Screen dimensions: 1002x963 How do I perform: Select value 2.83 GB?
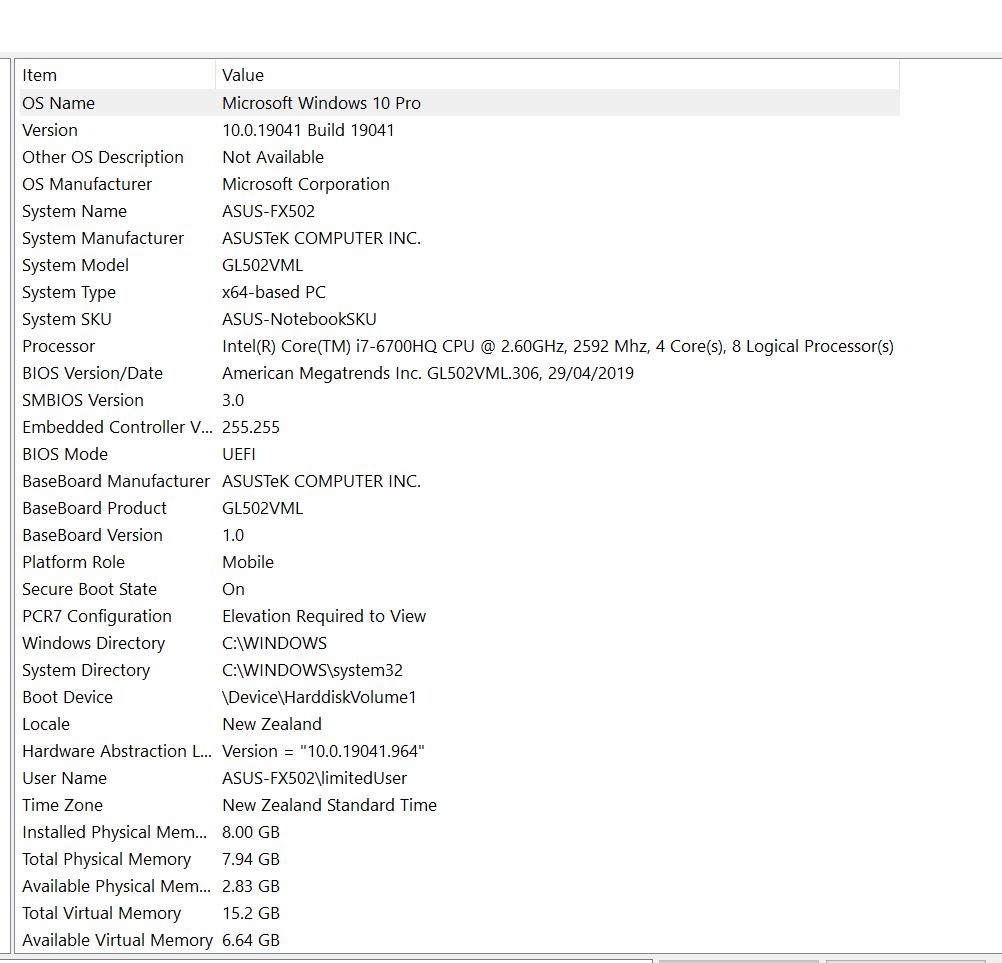(x=251, y=886)
